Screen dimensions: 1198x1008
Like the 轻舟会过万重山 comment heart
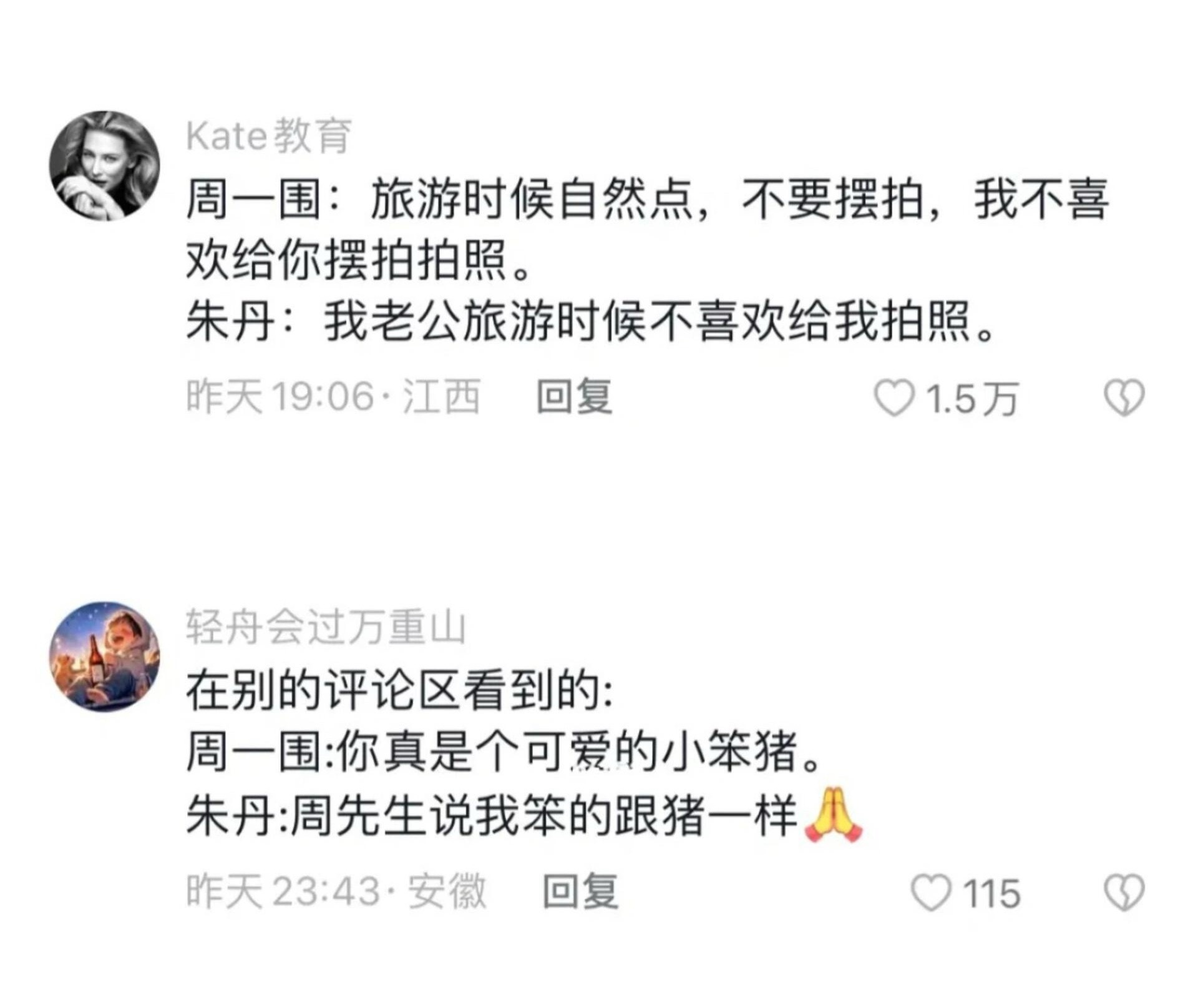pyautogui.click(x=931, y=892)
